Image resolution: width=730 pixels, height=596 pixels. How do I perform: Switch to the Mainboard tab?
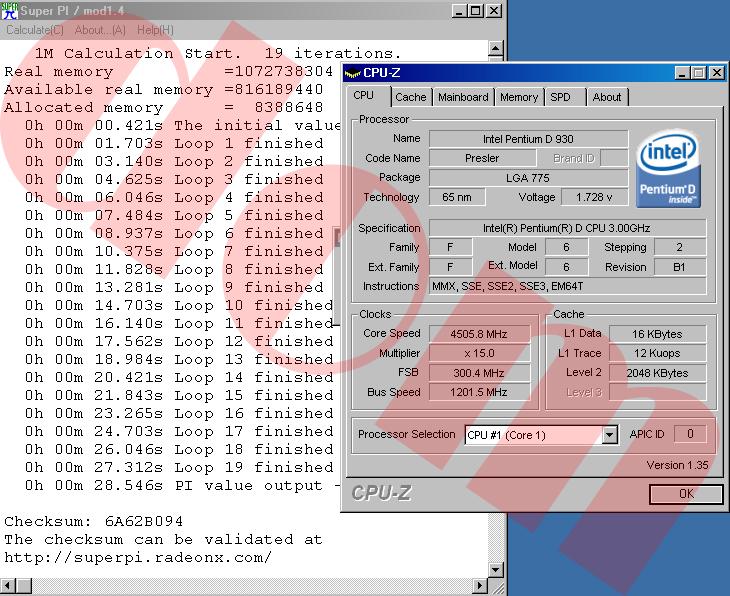463,97
